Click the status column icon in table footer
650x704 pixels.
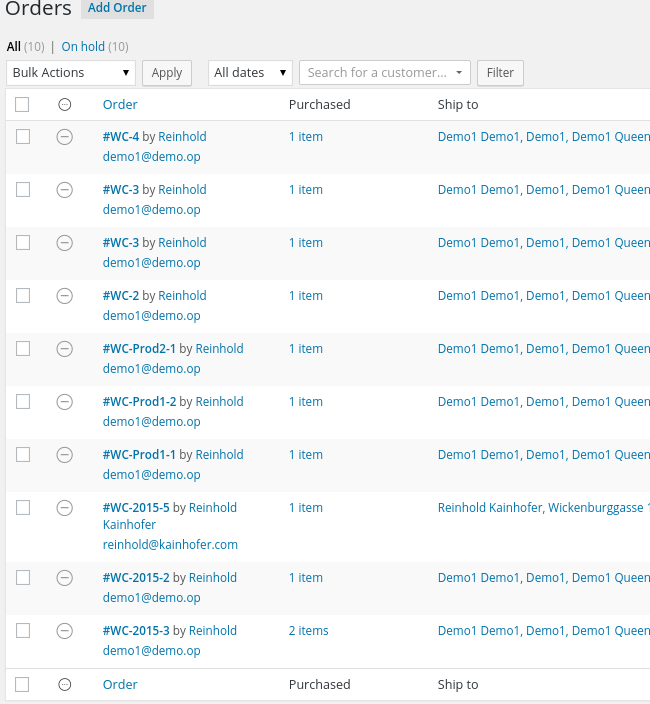coord(65,685)
